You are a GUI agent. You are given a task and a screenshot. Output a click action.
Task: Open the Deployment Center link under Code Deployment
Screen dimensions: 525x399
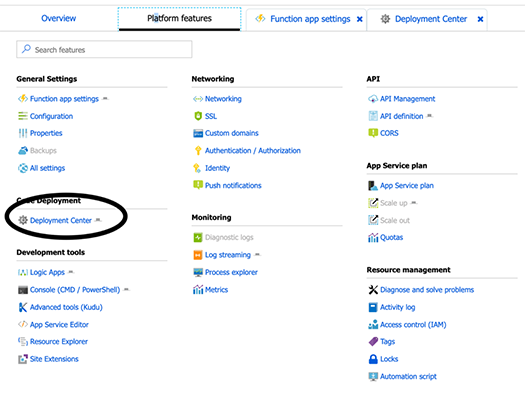61,221
